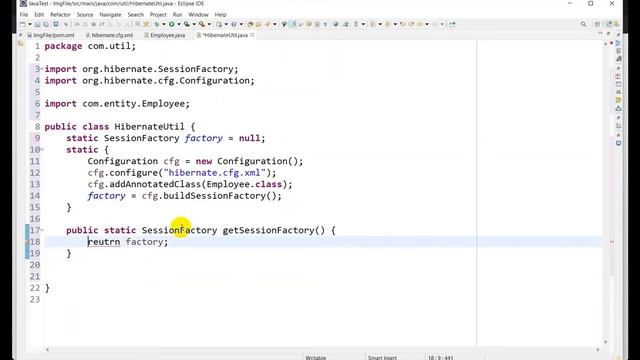Viewport: 640px width, 360px height.
Task: Click the 'package com.util;' line
Action: point(90,46)
